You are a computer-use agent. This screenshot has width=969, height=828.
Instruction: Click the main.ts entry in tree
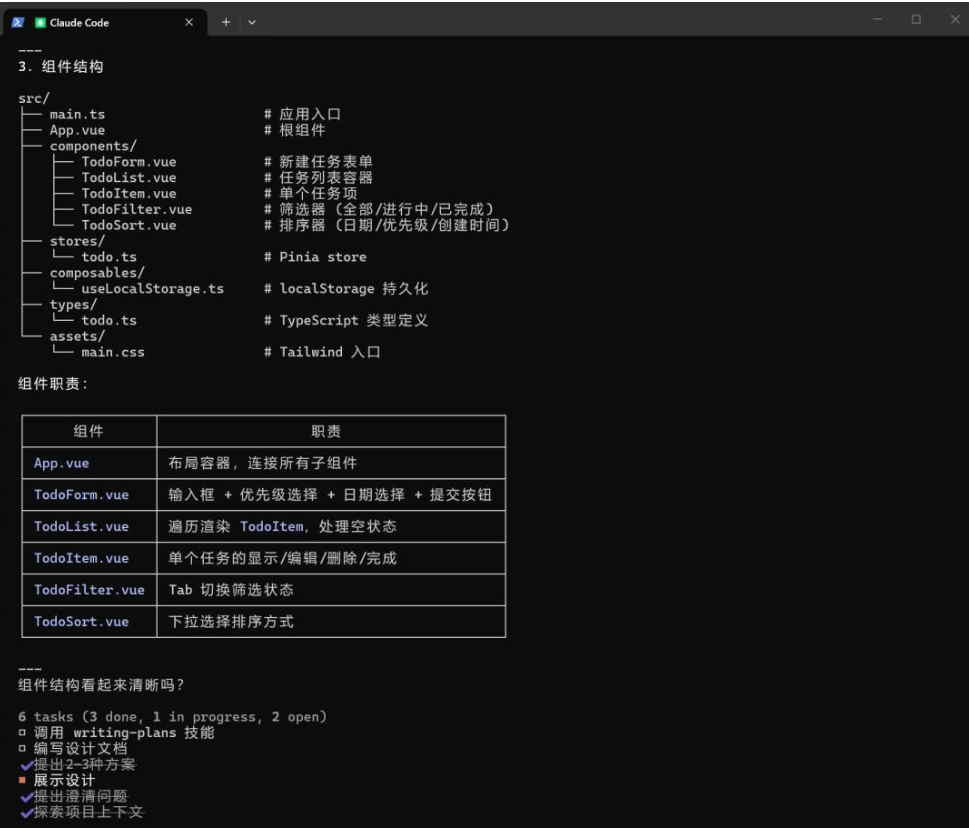[77, 114]
